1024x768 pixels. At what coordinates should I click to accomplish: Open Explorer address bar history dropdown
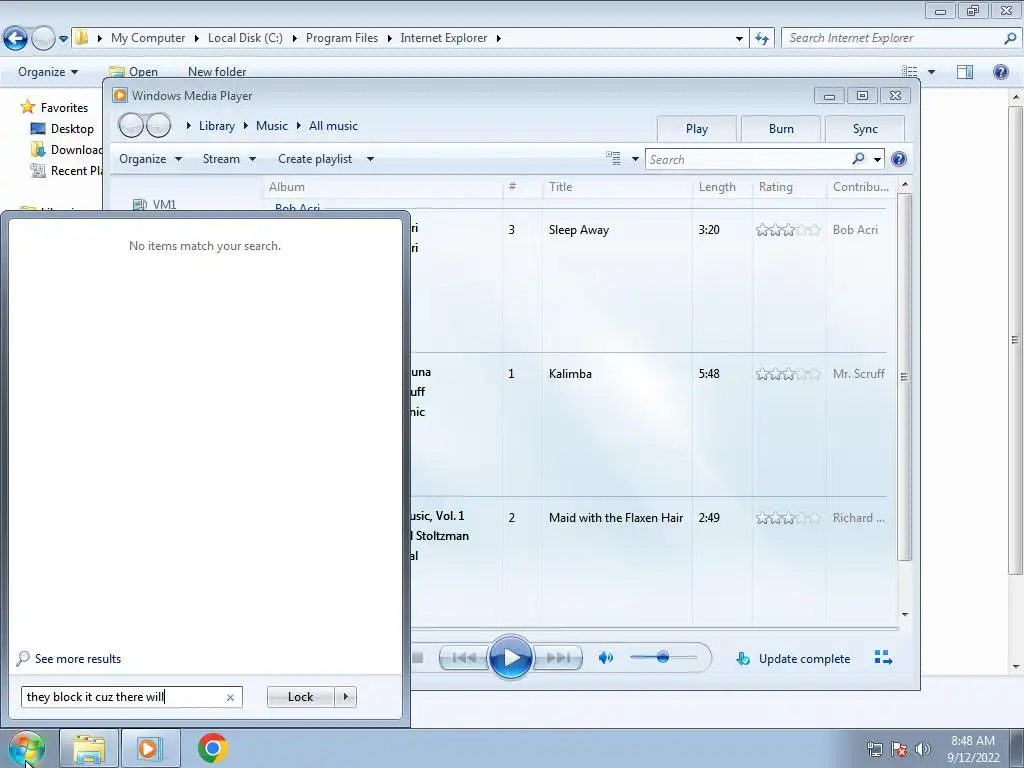739,39
